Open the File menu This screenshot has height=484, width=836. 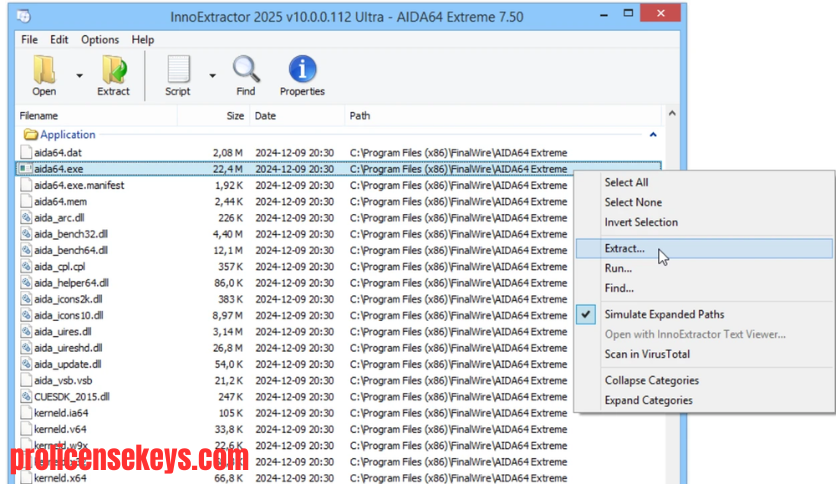pyautogui.click(x=29, y=39)
